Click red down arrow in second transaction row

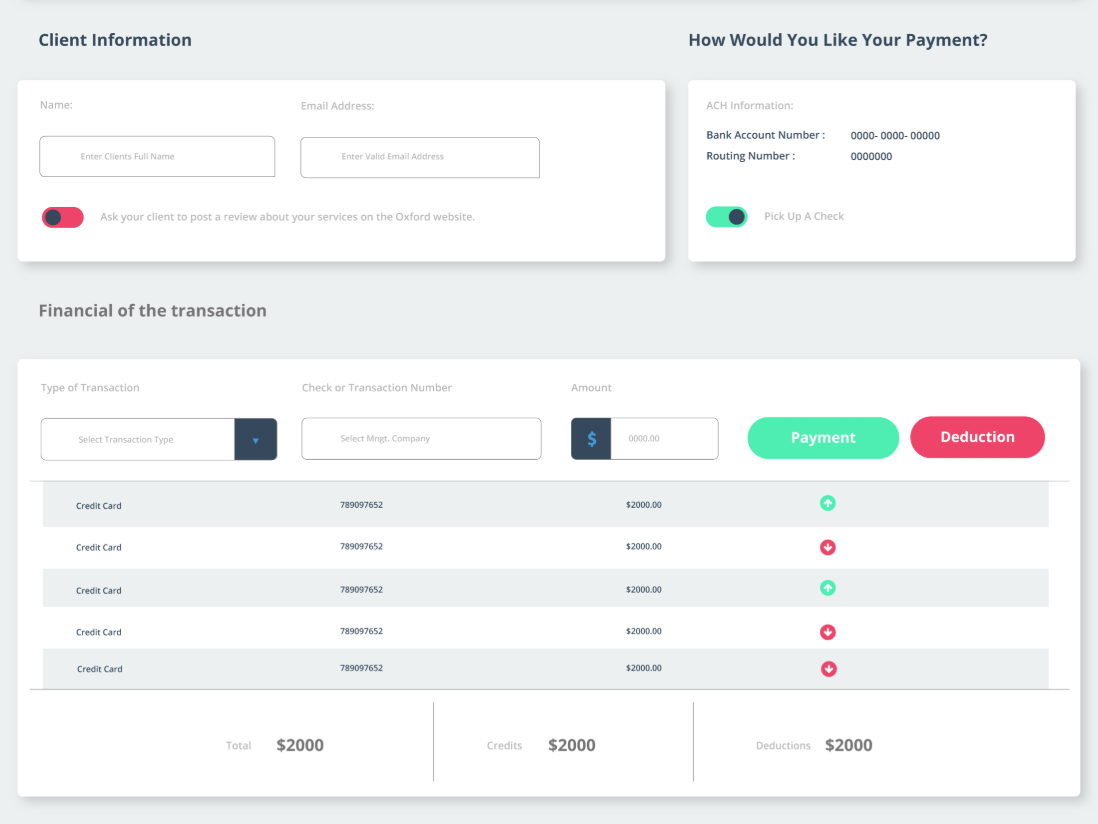click(827, 548)
